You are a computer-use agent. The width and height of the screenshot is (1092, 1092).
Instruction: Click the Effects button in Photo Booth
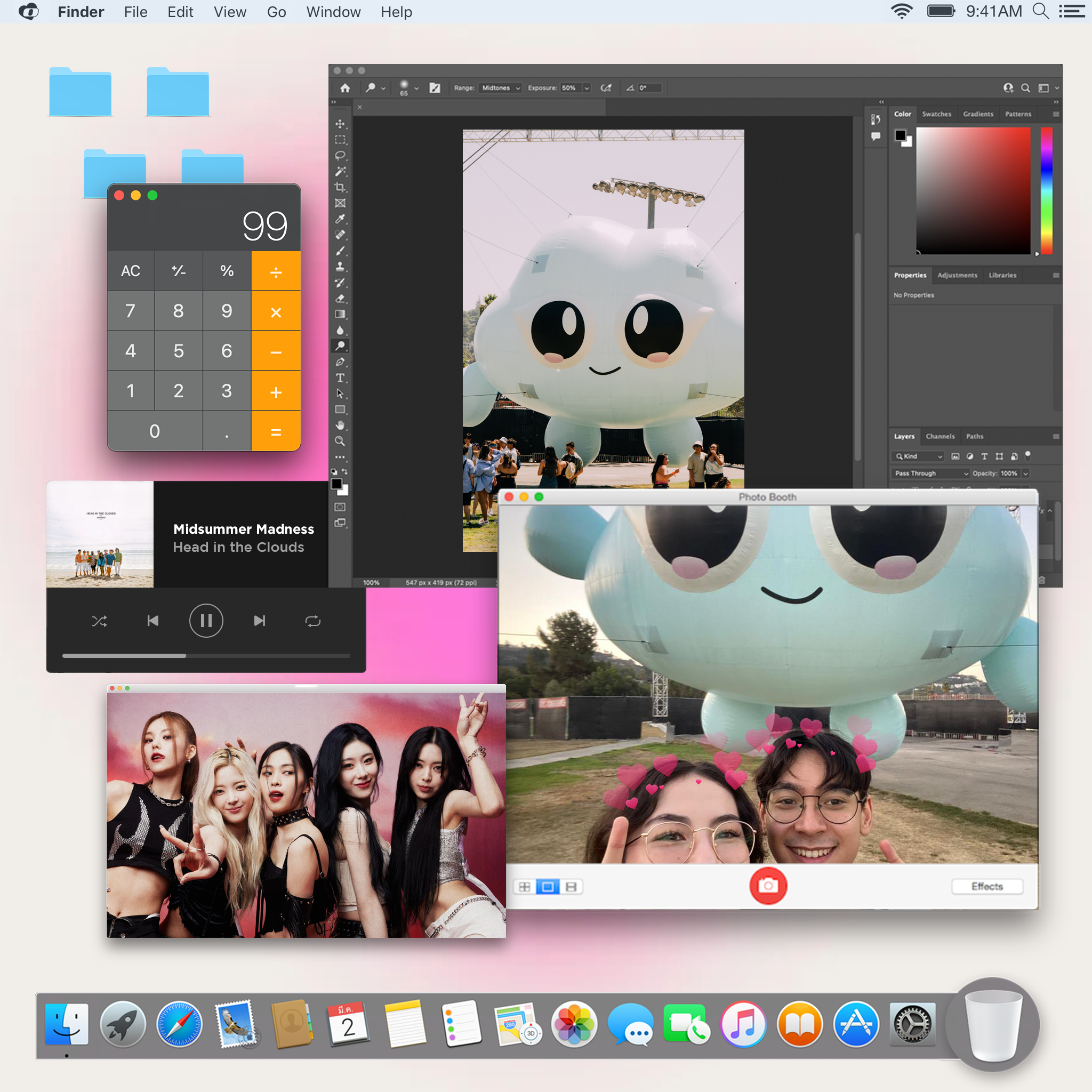[986, 886]
